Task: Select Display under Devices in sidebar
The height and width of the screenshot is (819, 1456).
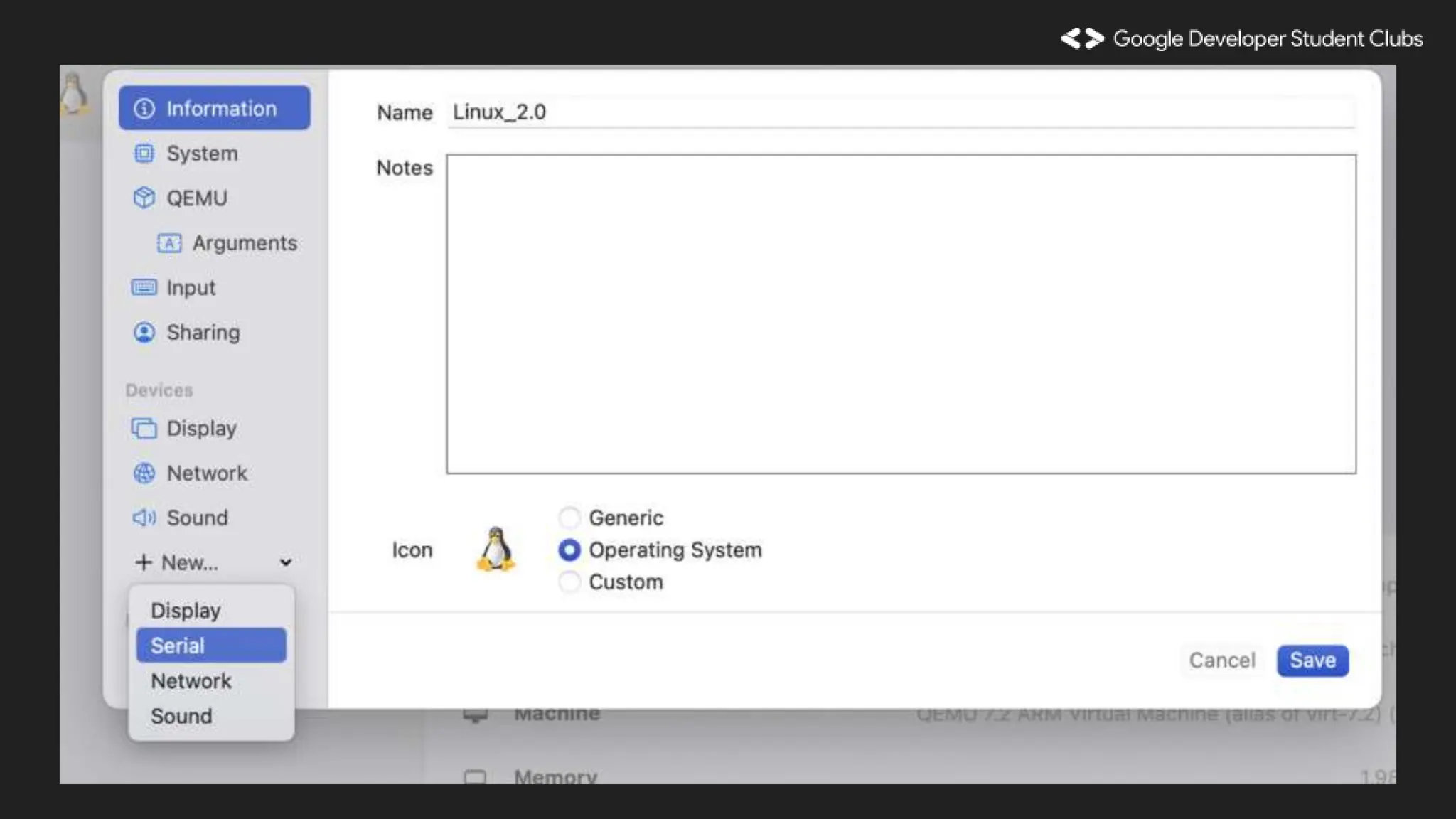Action: click(200, 429)
